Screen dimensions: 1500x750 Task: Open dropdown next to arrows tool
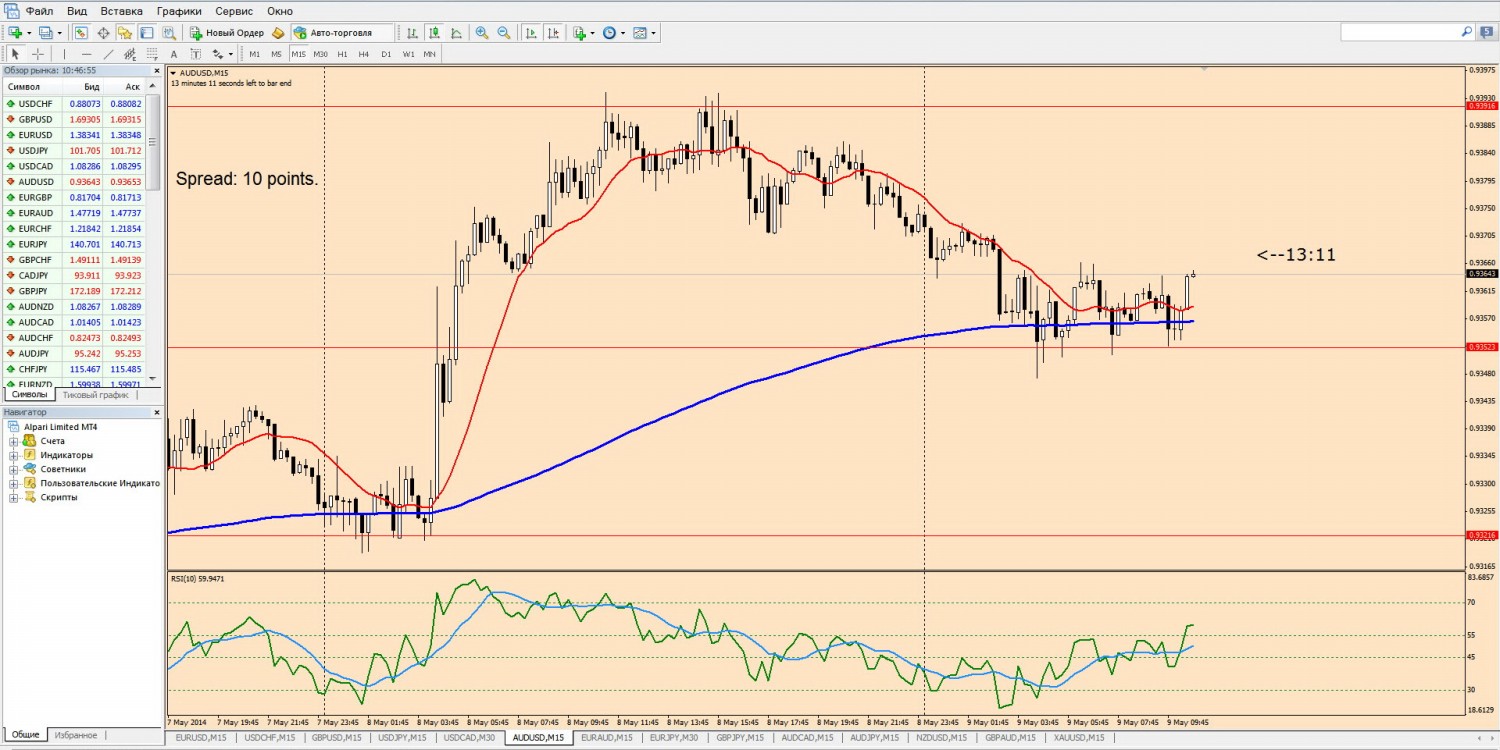click(x=231, y=54)
